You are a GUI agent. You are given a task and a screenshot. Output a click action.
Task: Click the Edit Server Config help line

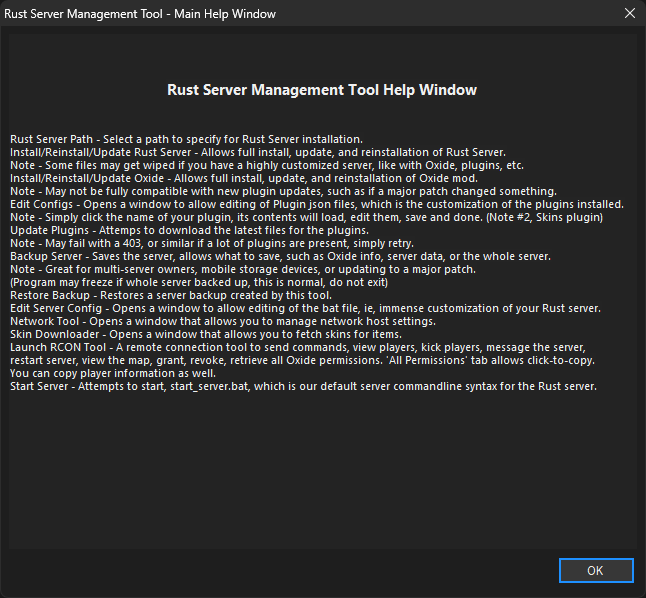[x=306, y=307]
